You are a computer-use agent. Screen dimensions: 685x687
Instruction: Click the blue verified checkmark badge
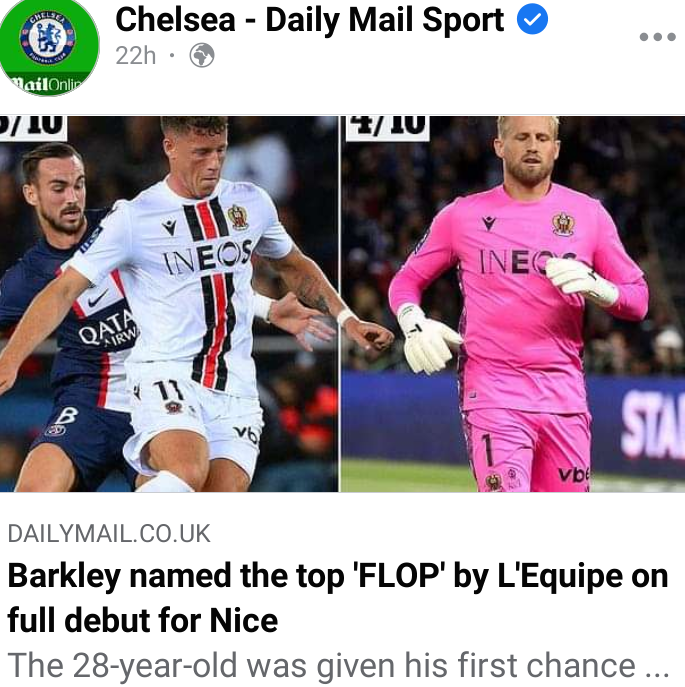pos(532,20)
